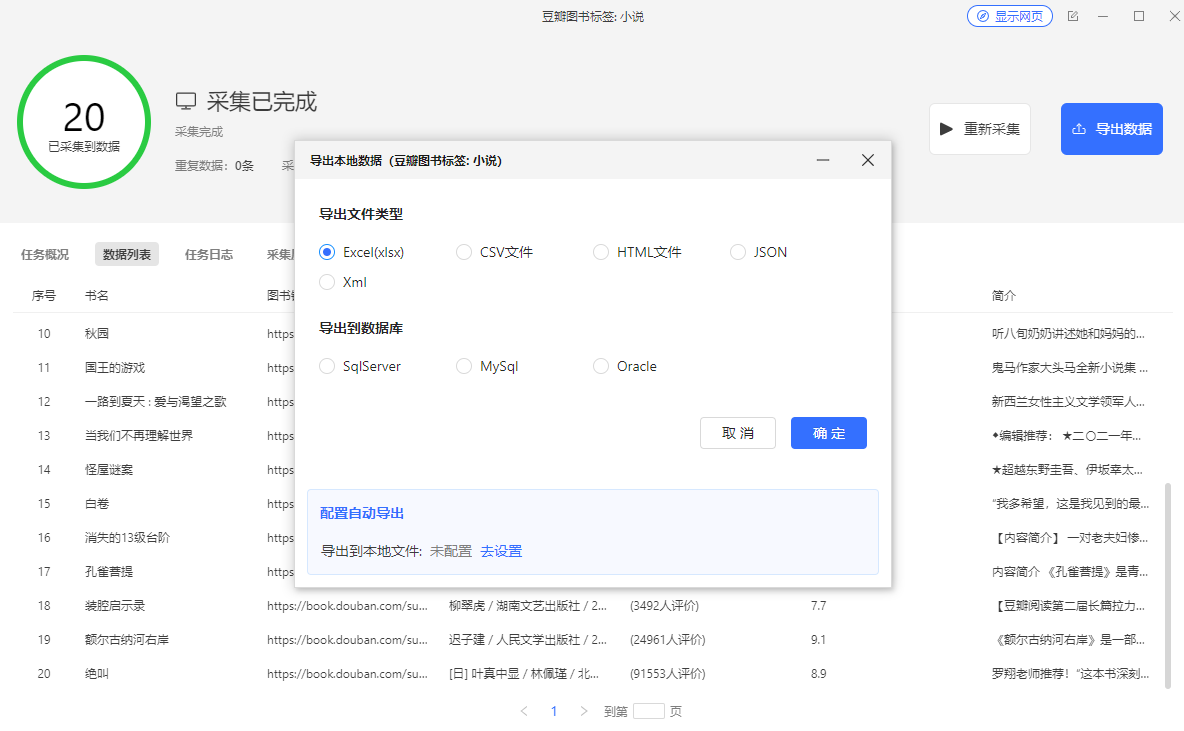Click the 重复数据: 0条 status text
1184x731 pixels.
(214, 165)
